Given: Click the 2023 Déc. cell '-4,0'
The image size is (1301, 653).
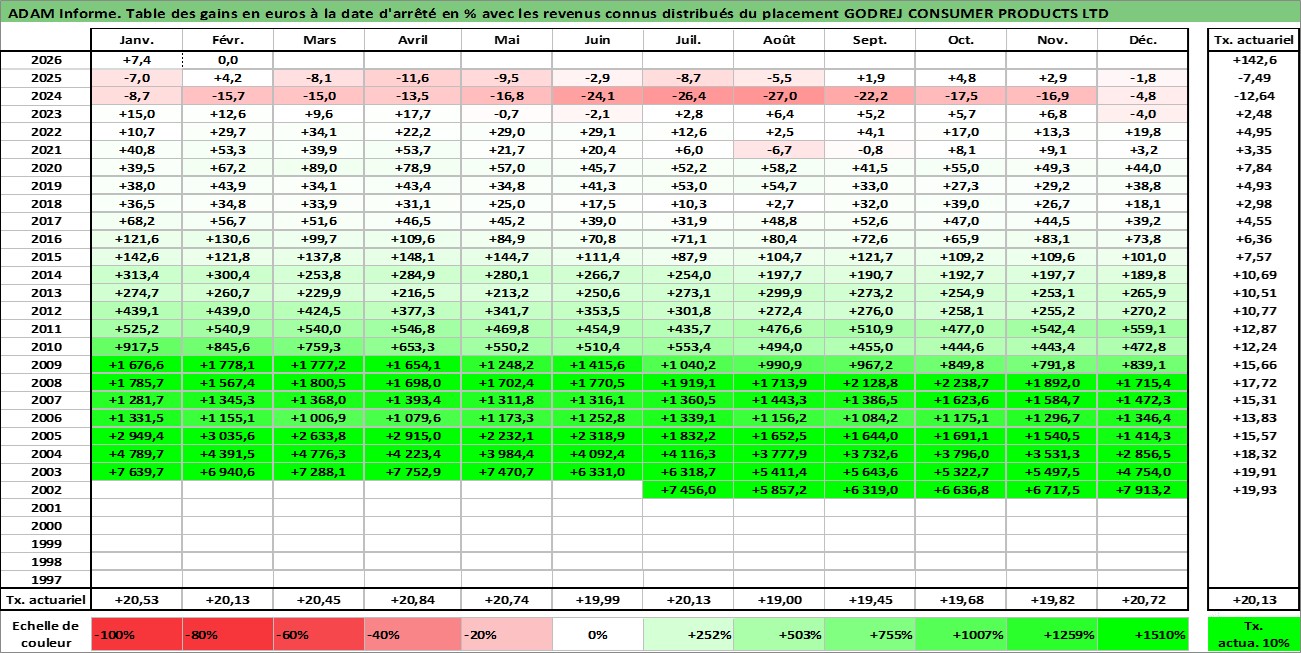Looking at the screenshot, I should click(1143, 114).
